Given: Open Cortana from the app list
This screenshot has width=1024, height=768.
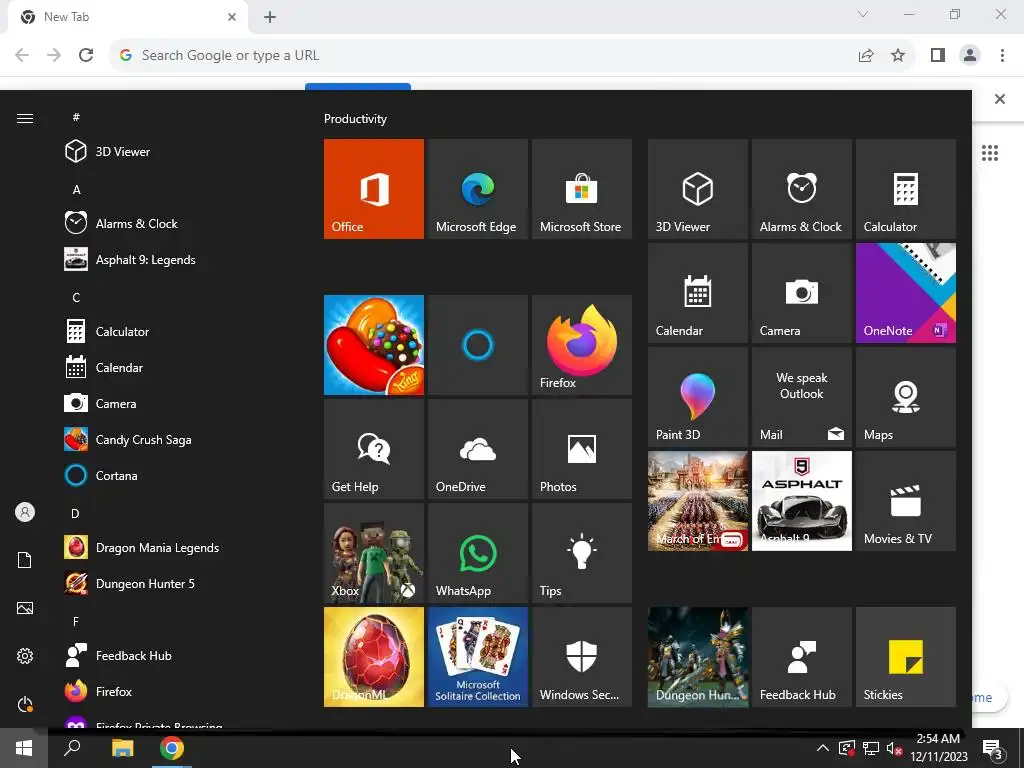Looking at the screenshot, I should point(176,475).
